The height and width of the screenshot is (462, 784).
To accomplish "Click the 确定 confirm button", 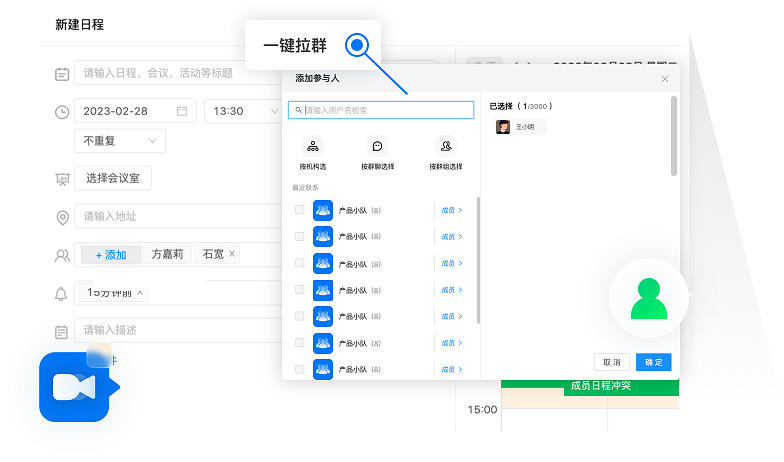I will [653, 362].
